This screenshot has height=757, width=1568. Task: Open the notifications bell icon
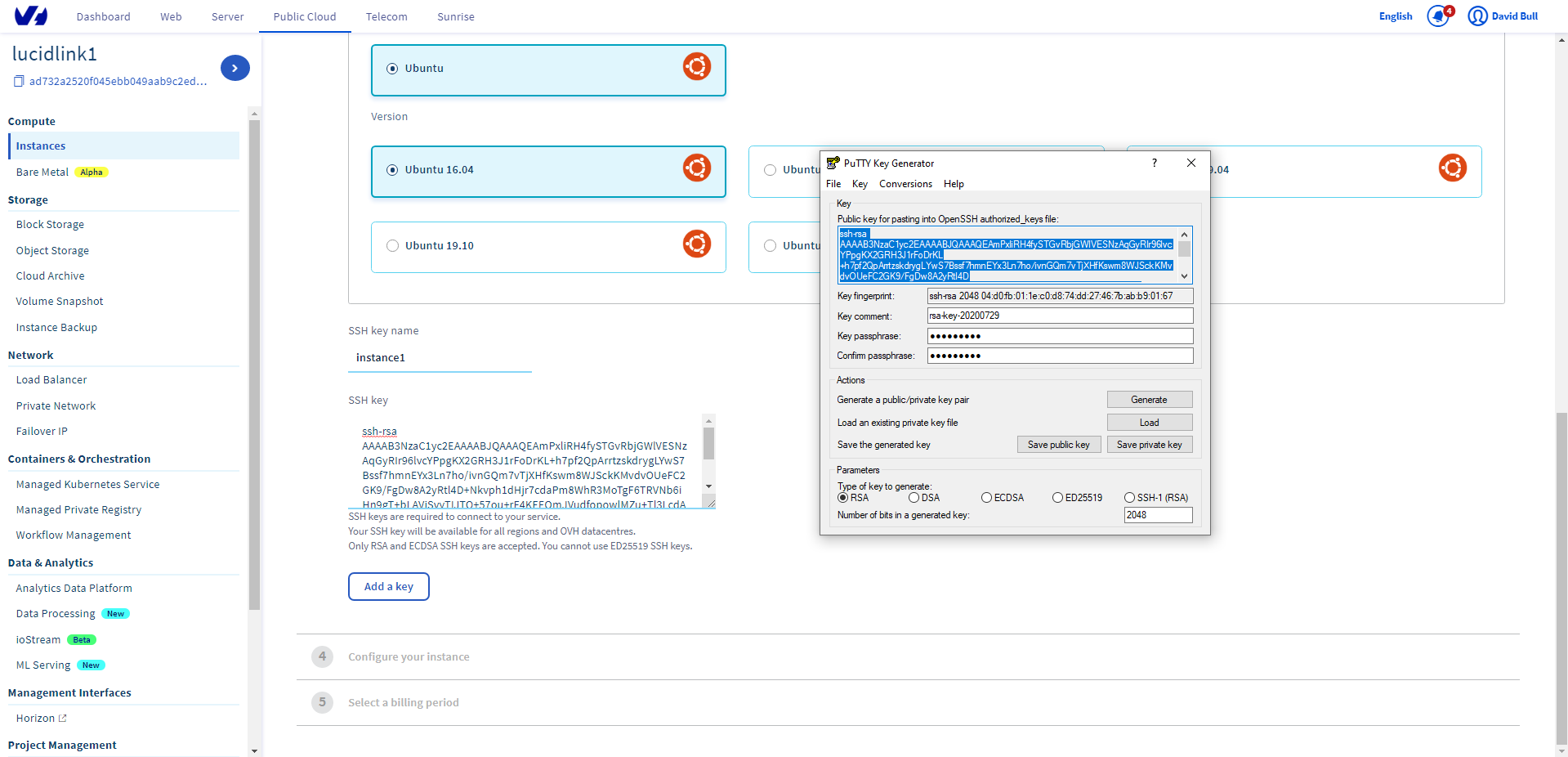[1437, 16]
